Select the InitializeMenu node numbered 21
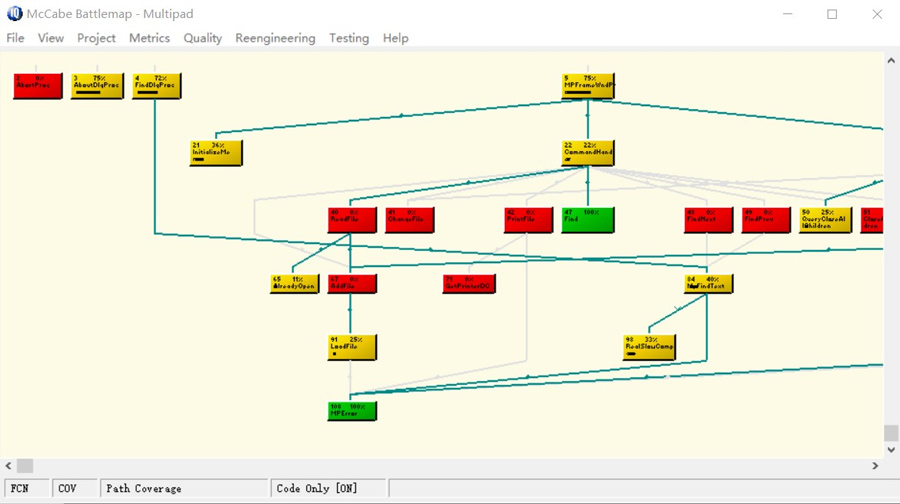 pos(216,153)
